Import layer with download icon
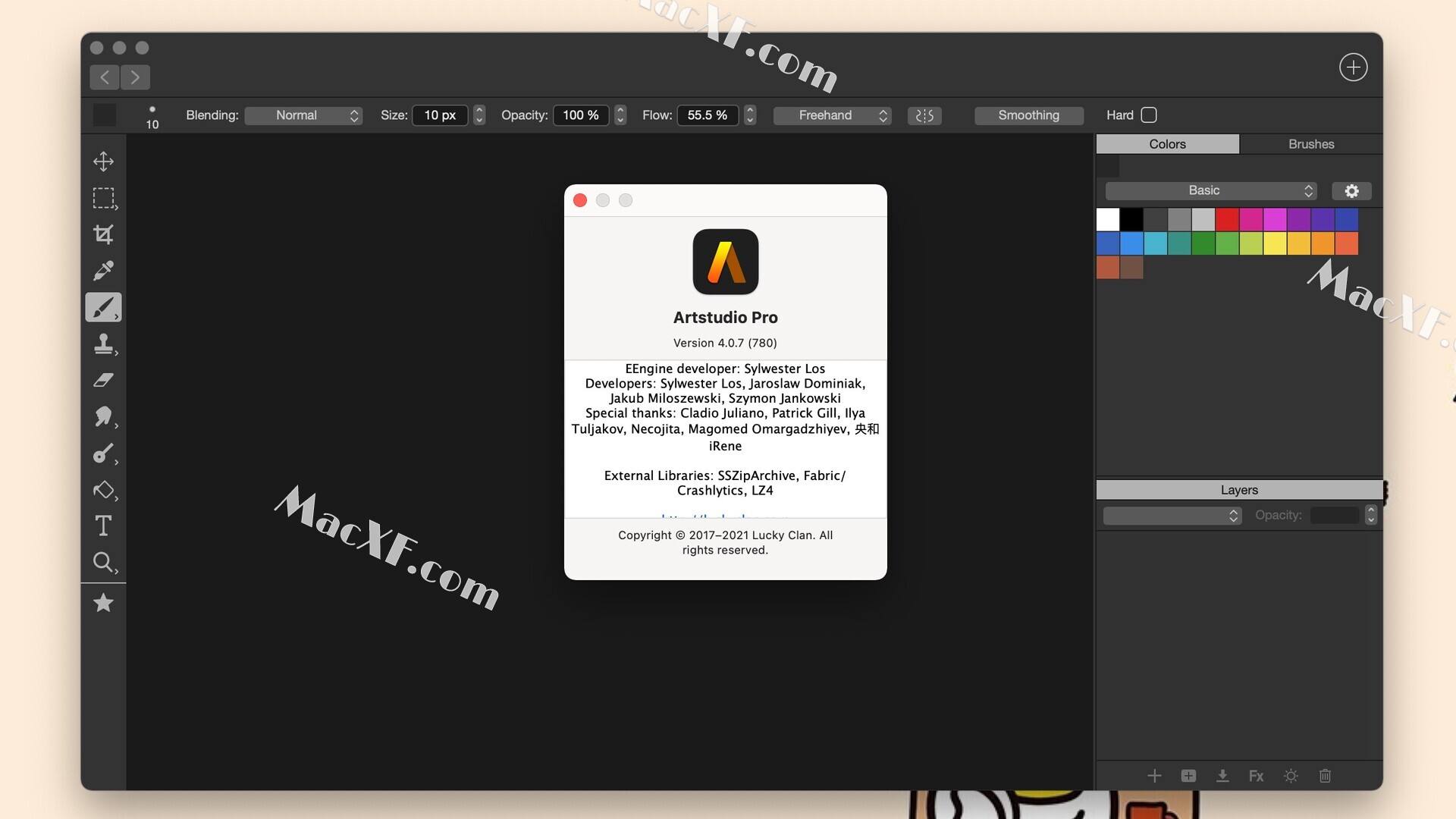 click(1222, 776)
